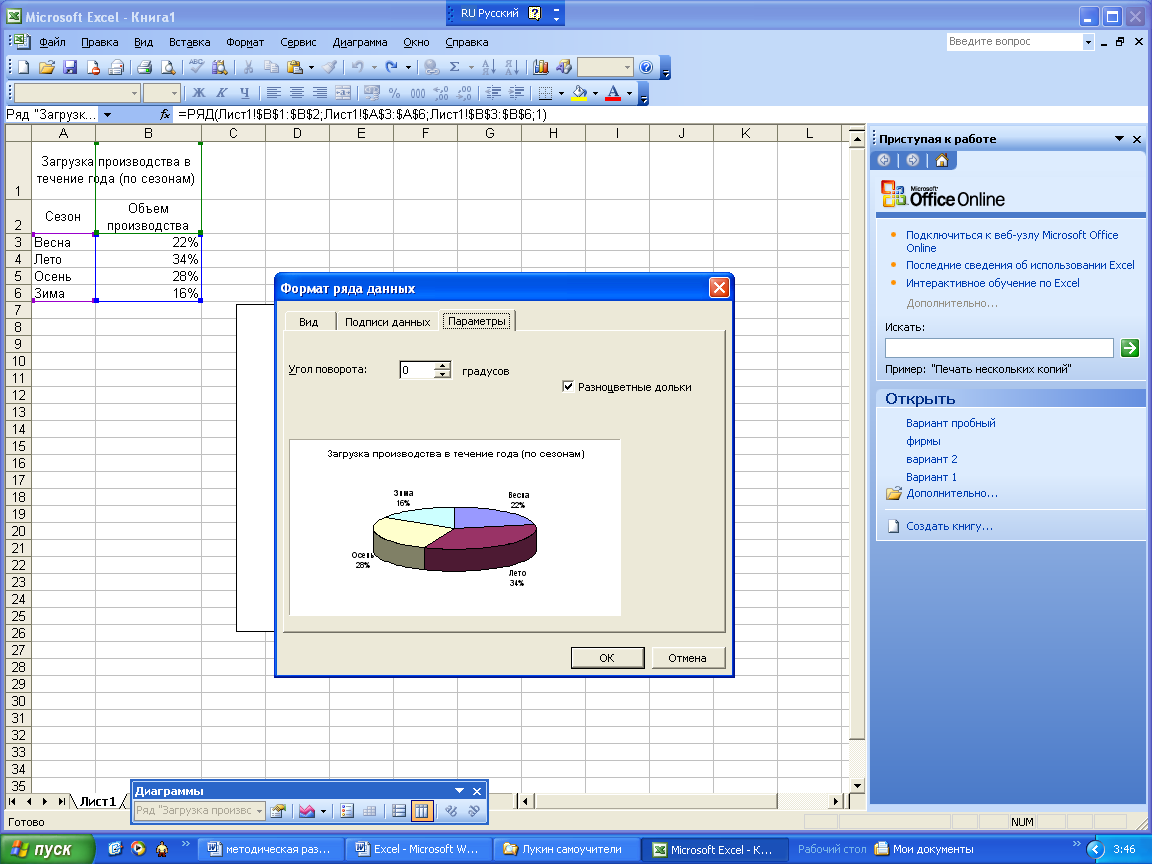Switch to the Лукин самоучители taskbar item

pos(564,849)
